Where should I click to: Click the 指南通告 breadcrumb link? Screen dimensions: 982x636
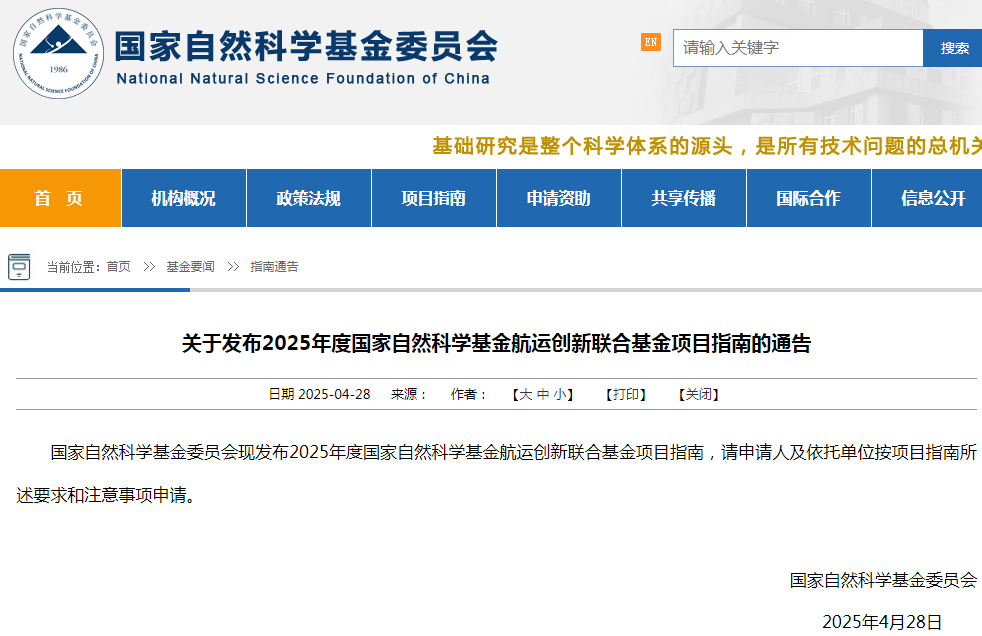pos(274,267)
